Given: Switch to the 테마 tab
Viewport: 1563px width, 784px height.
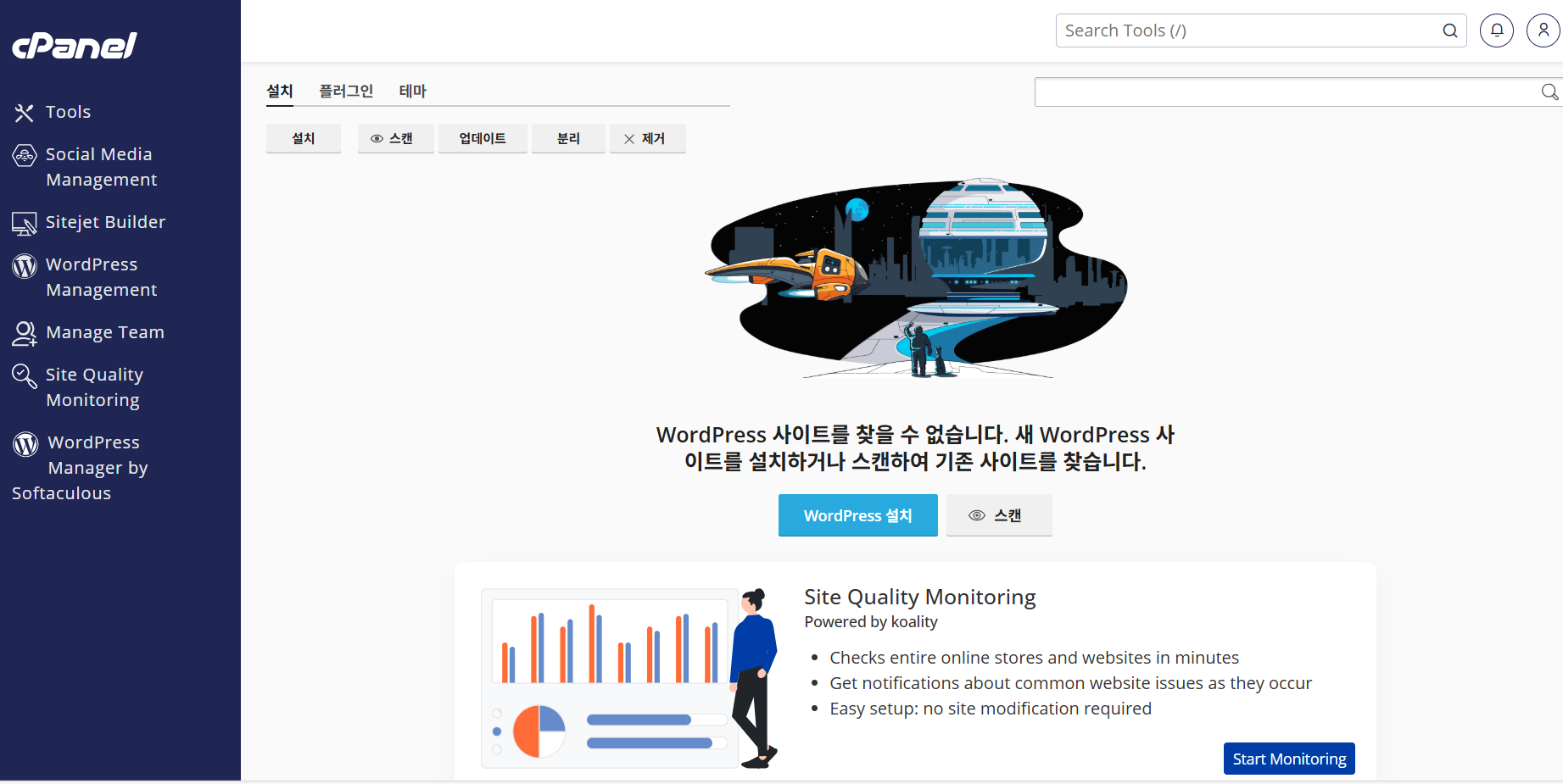Looking at the screenshot, I should point(413,91).
